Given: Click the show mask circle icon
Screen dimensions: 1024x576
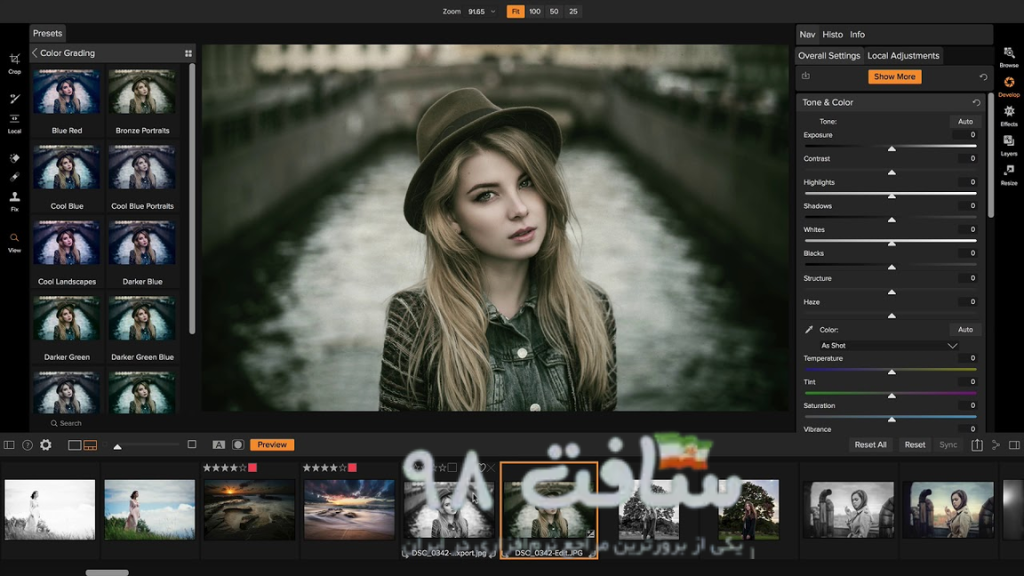Looking at the screenshot, I should (x=238, y=445).
